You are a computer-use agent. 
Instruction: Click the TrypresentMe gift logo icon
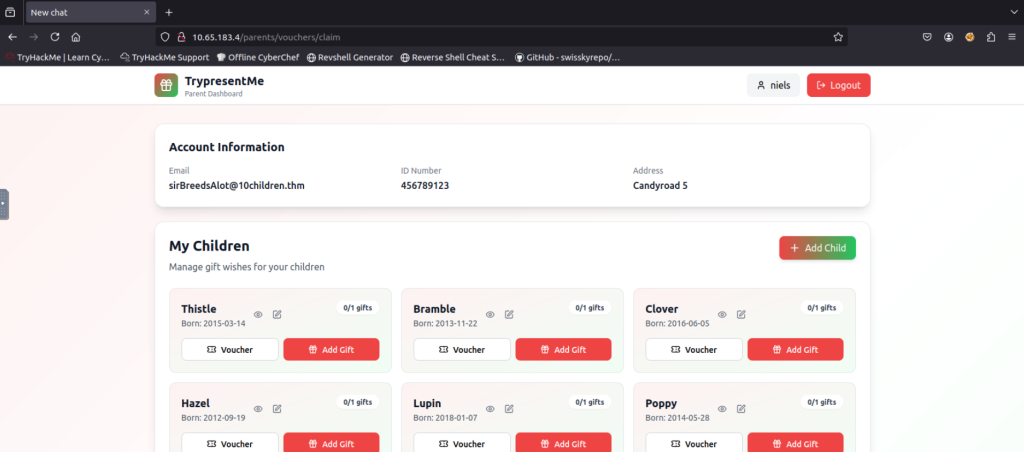pos(167,86)
